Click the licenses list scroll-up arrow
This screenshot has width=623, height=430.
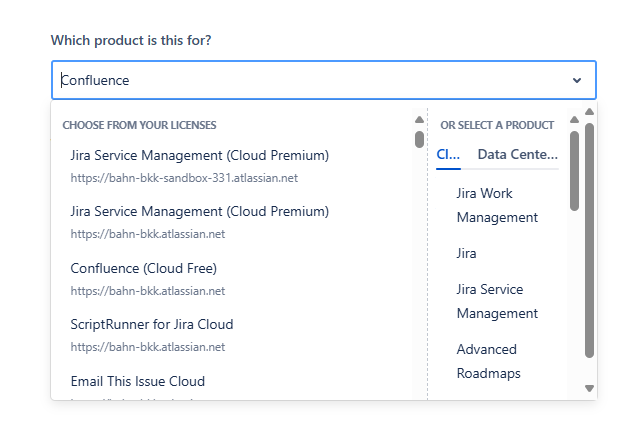coord(419,120)
